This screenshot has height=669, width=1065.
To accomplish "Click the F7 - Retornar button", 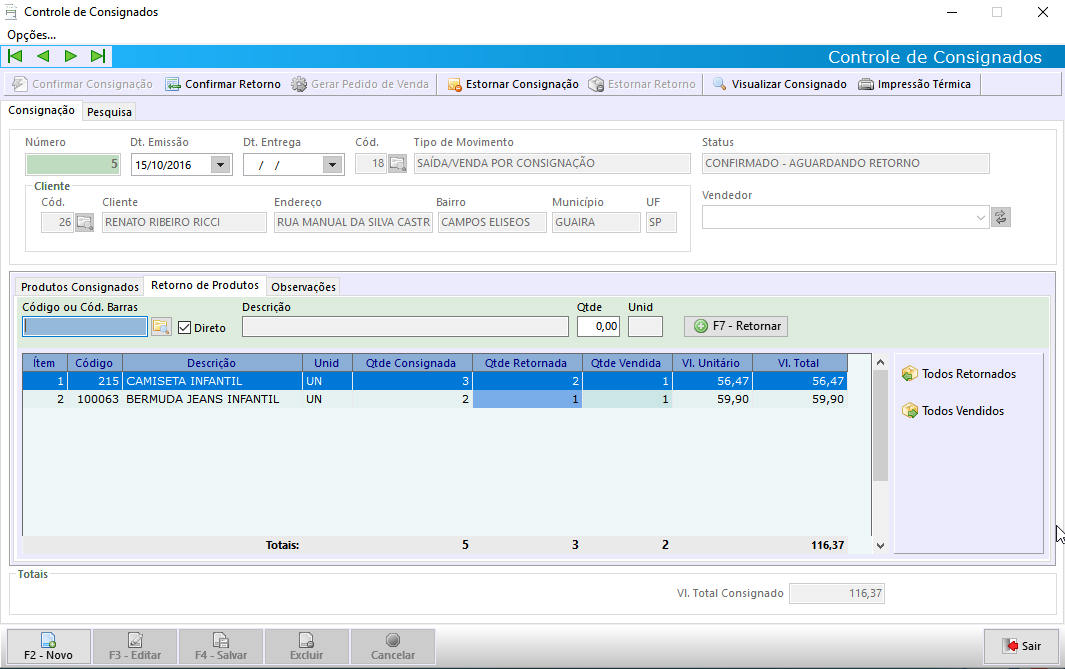I will pos(736,326).
